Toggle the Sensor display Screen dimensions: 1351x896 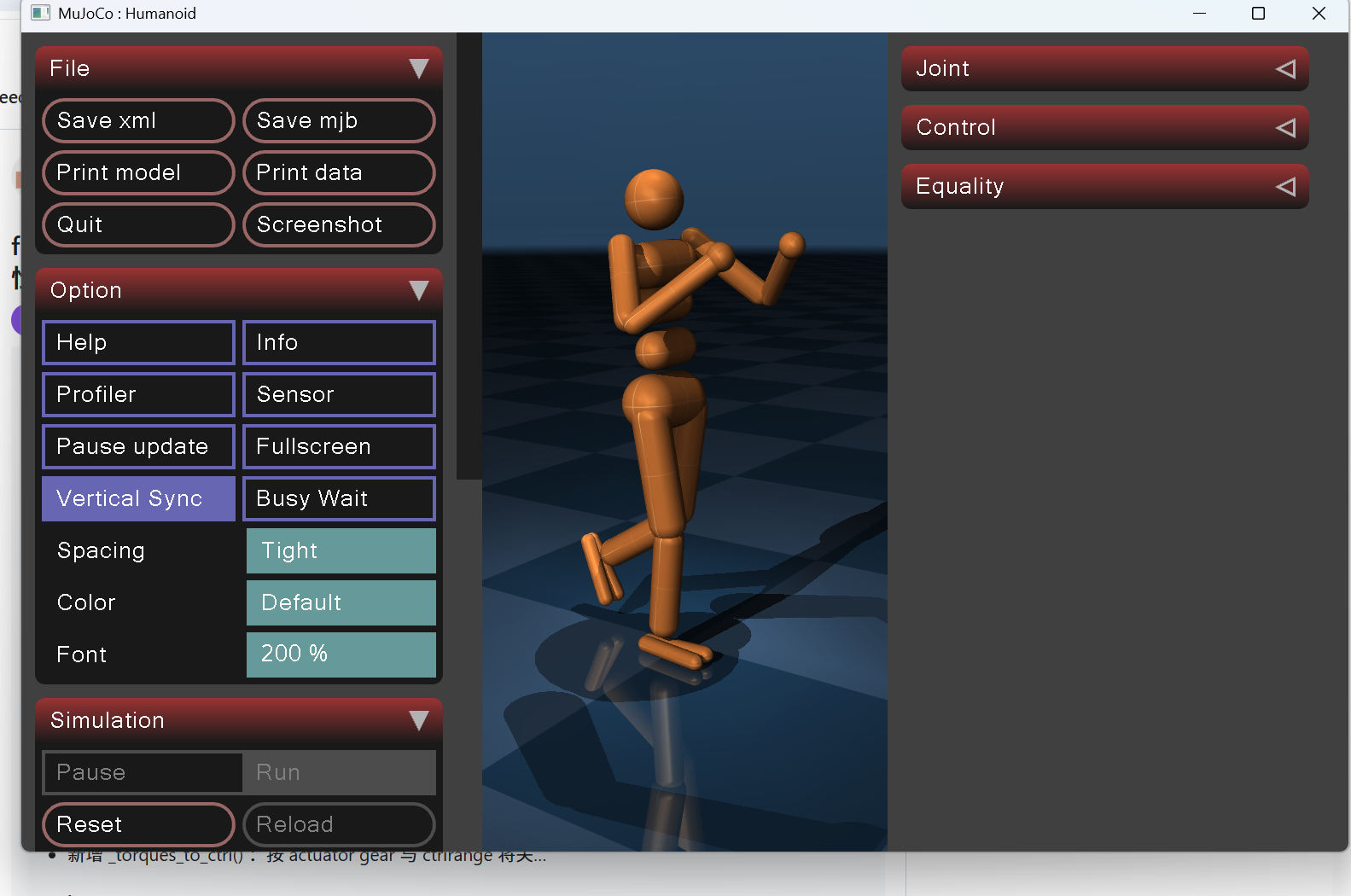339,394
